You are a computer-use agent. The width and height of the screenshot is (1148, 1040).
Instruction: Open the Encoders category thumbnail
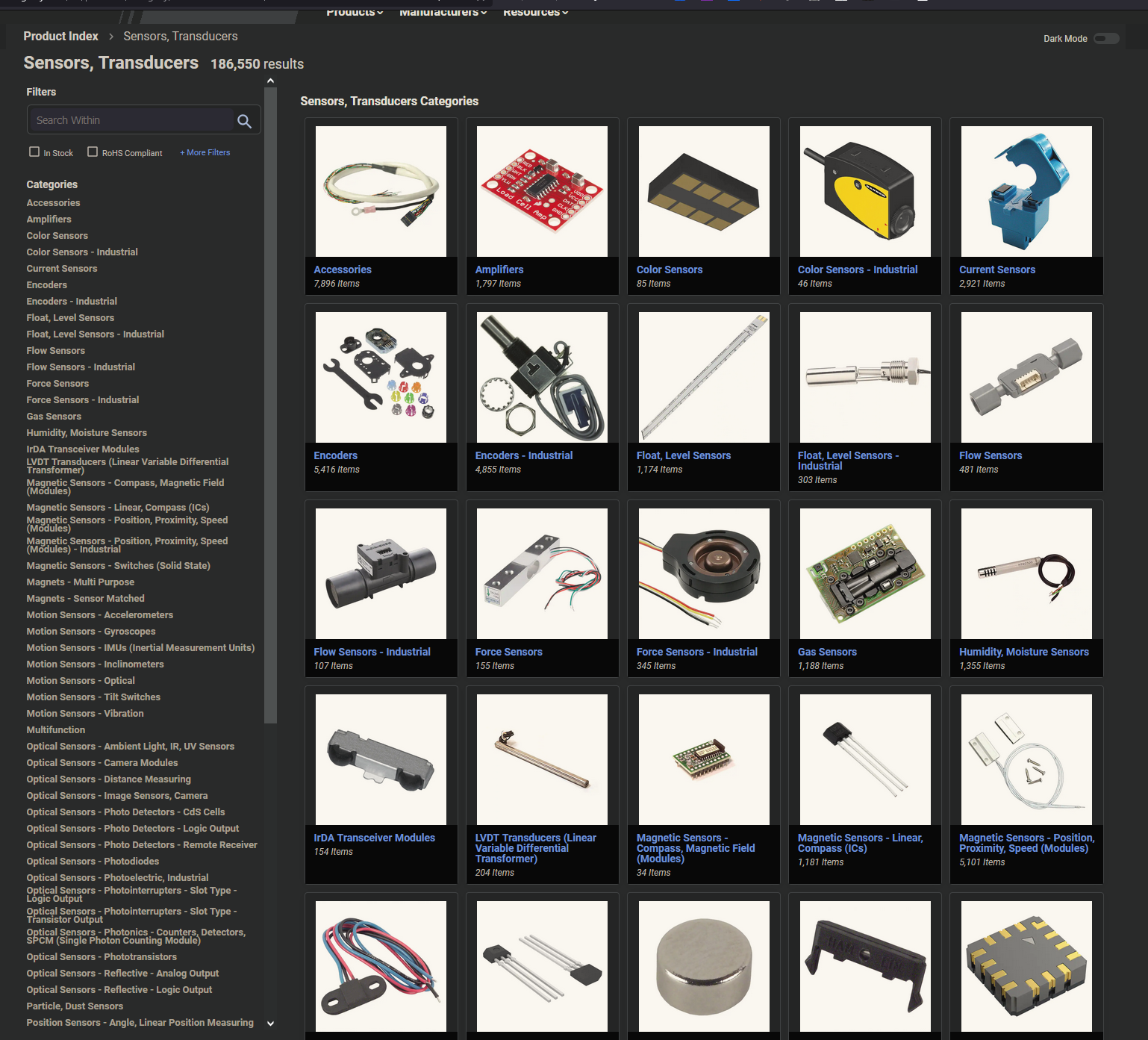[381, 377]
